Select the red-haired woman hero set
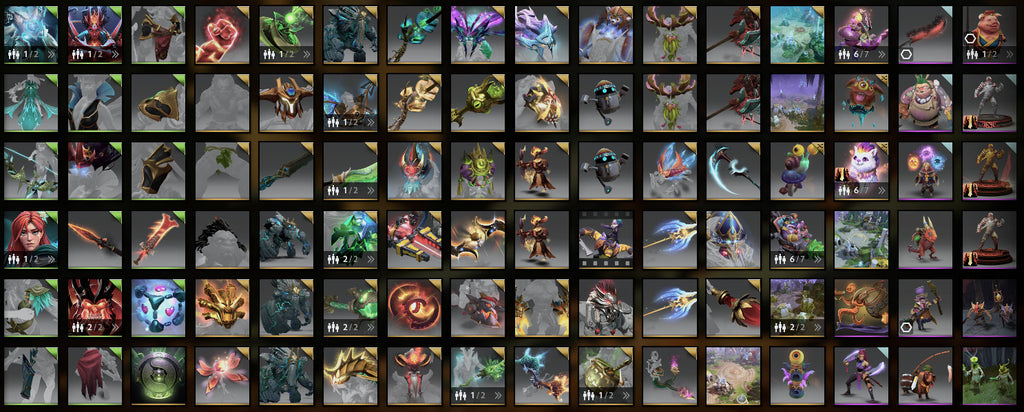The width and height of the screenshot is (1024, 412). click(31, 239)
